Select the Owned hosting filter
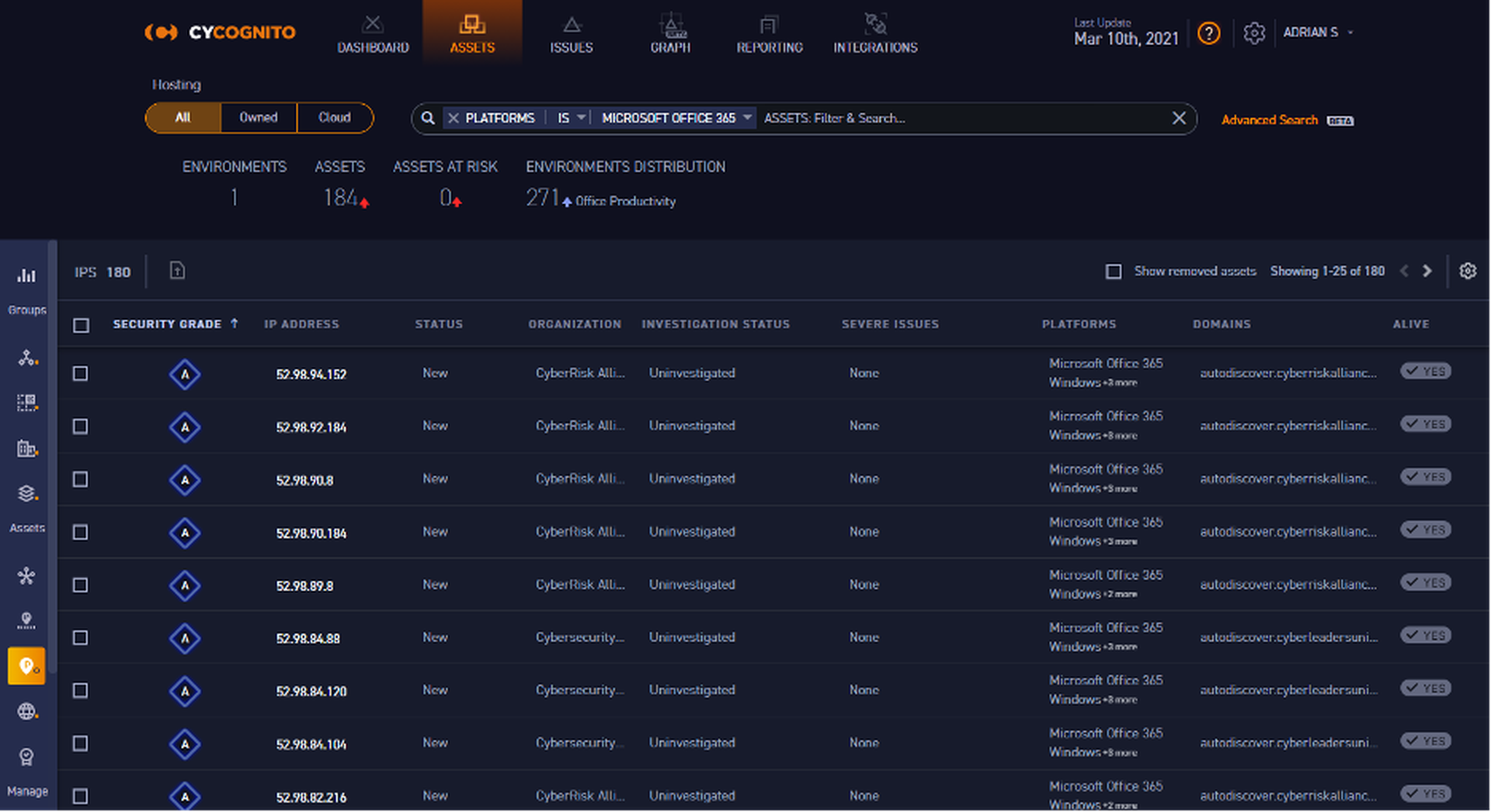 [259, 118]
